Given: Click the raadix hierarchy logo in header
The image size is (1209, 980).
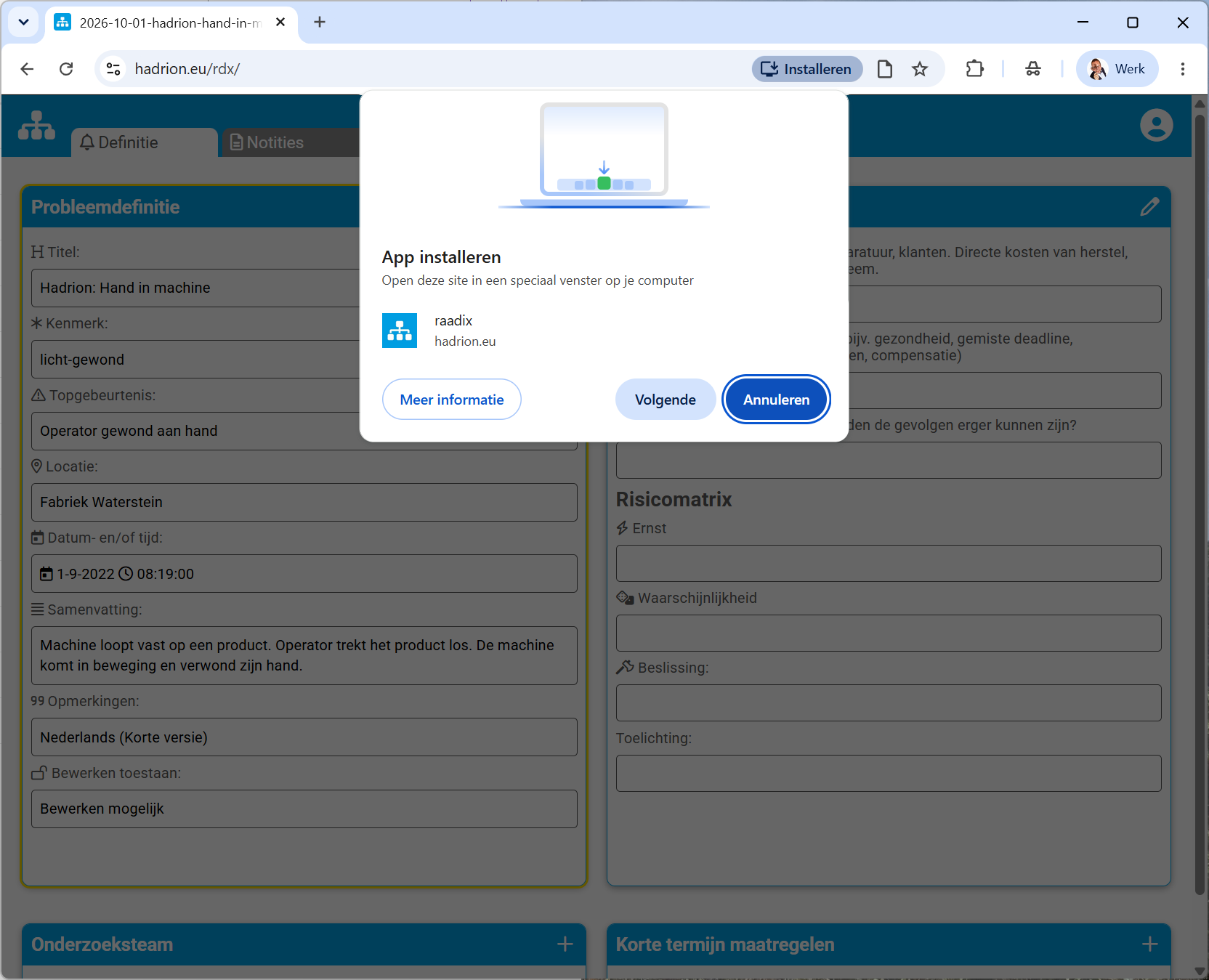Looking at the screenshot, I should (x=36, y=126).
